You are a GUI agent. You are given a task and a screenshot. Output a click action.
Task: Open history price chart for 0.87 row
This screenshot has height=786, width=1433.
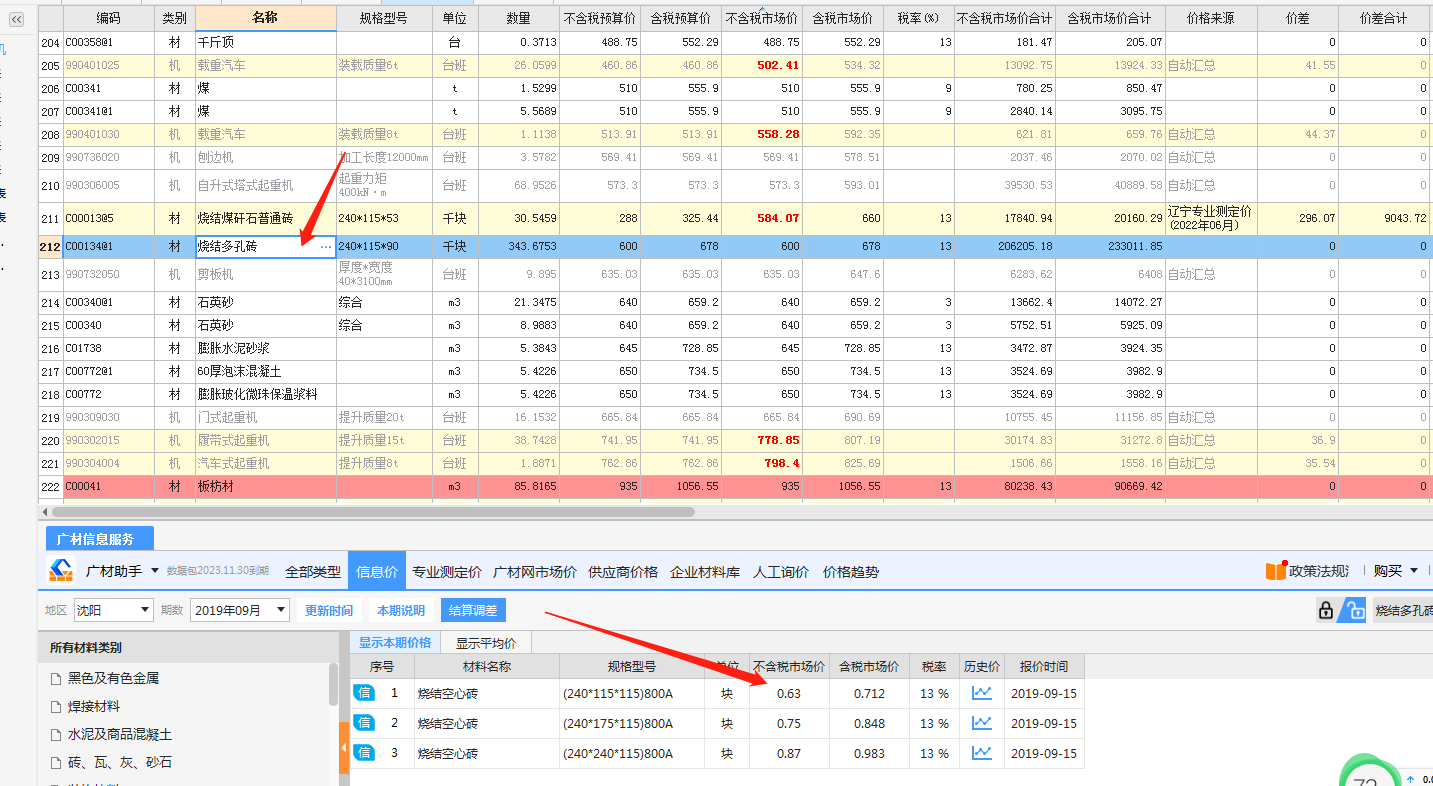pyautogui.click(x=982, y=752)
